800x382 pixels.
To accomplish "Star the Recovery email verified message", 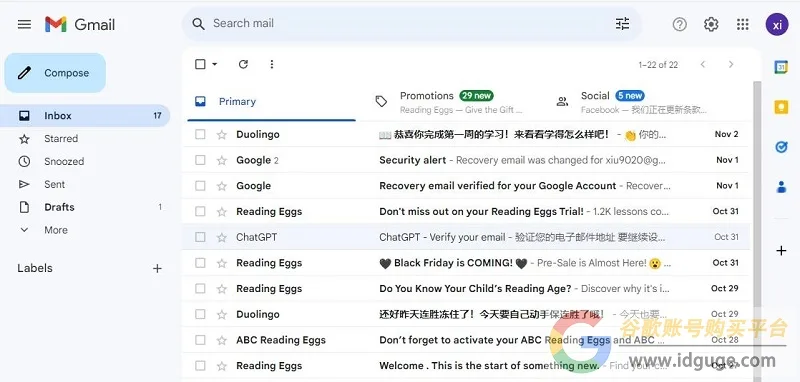I will pos(221,186).
